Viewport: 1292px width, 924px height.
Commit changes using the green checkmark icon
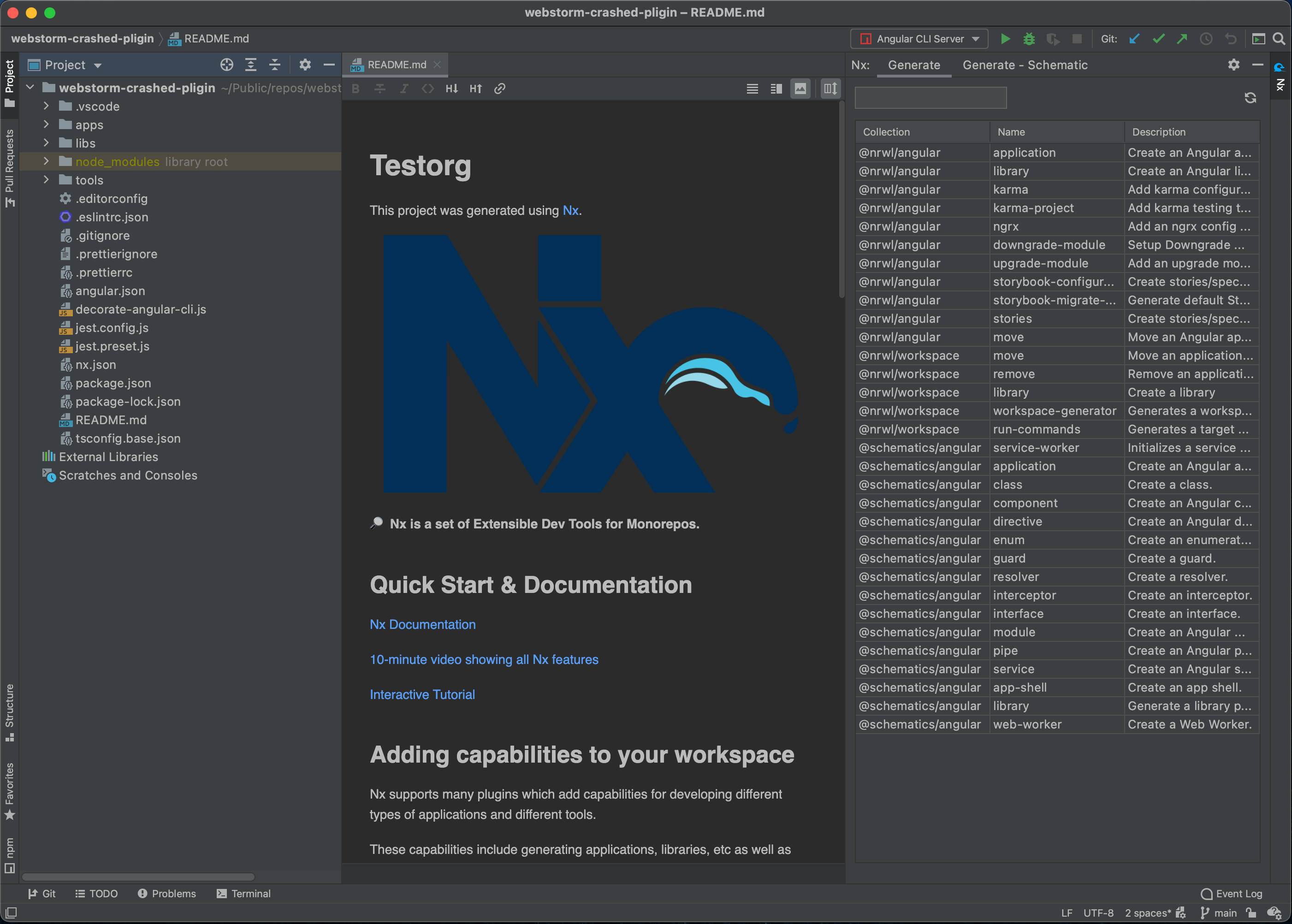pos(1158,39)
